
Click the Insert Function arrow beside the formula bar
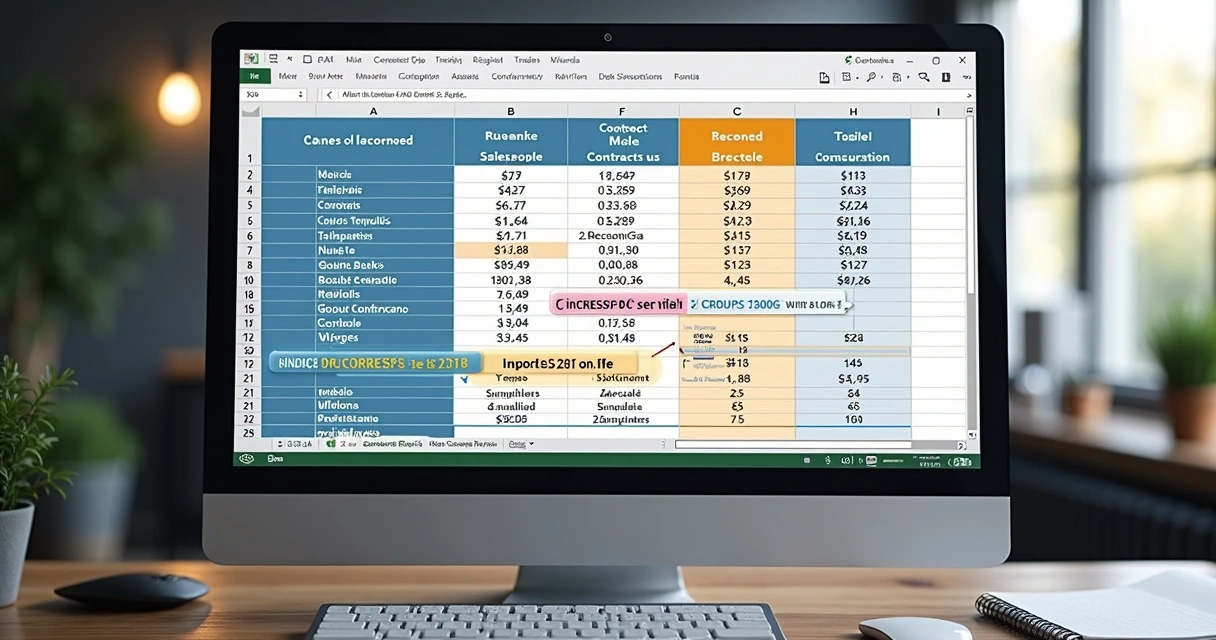point(328,93)
